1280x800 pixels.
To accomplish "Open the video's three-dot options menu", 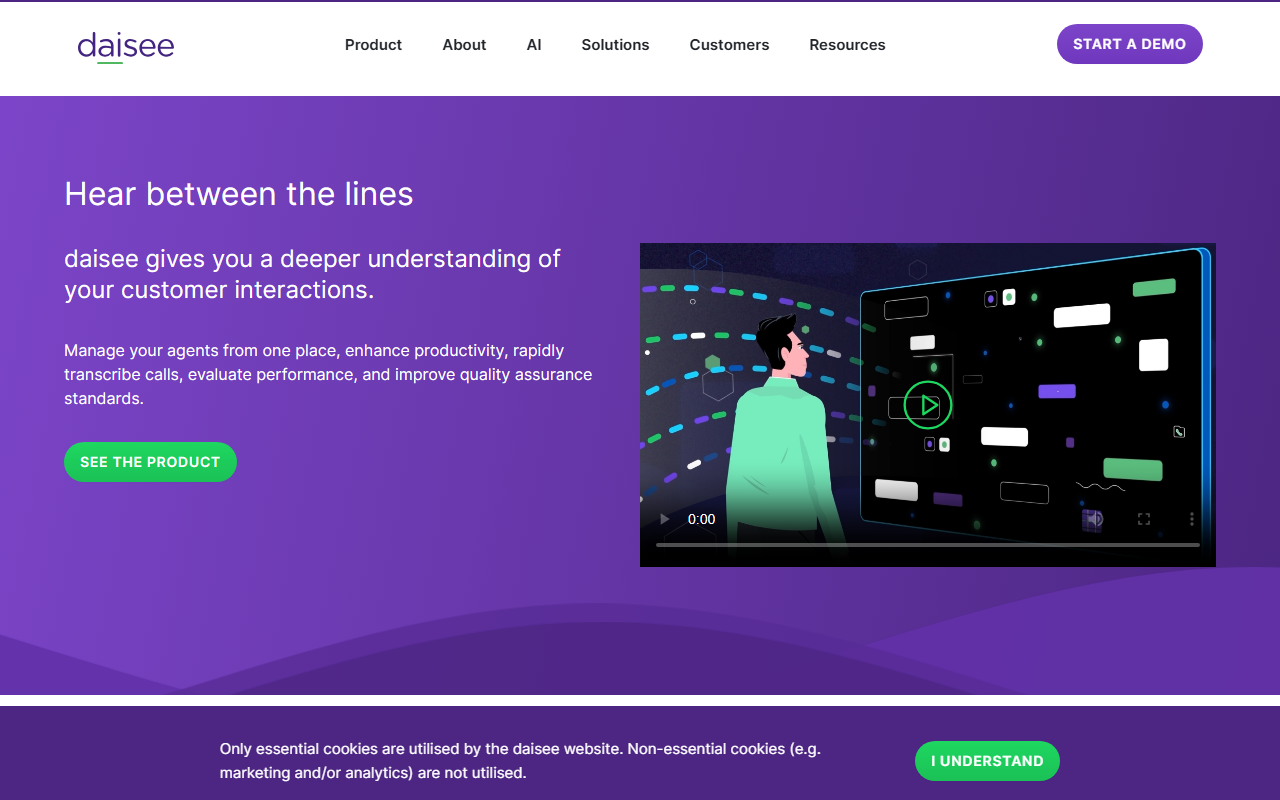I will (1191, 519).
